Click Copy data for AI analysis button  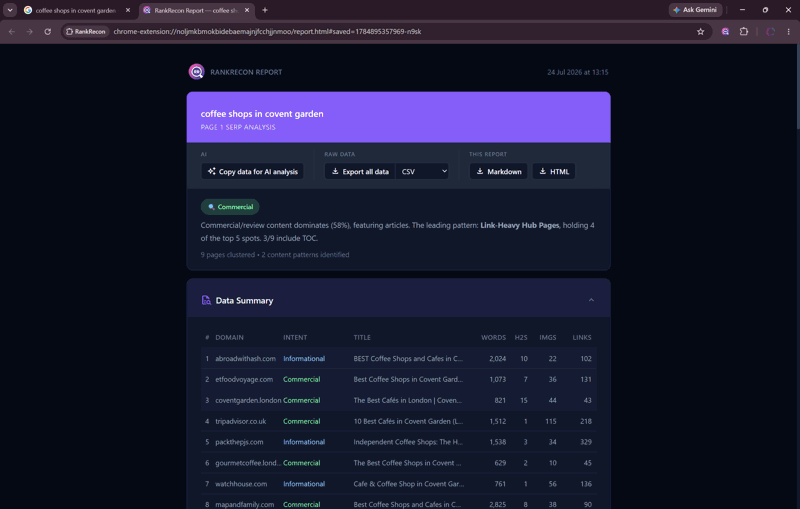(x=253, y=171)
